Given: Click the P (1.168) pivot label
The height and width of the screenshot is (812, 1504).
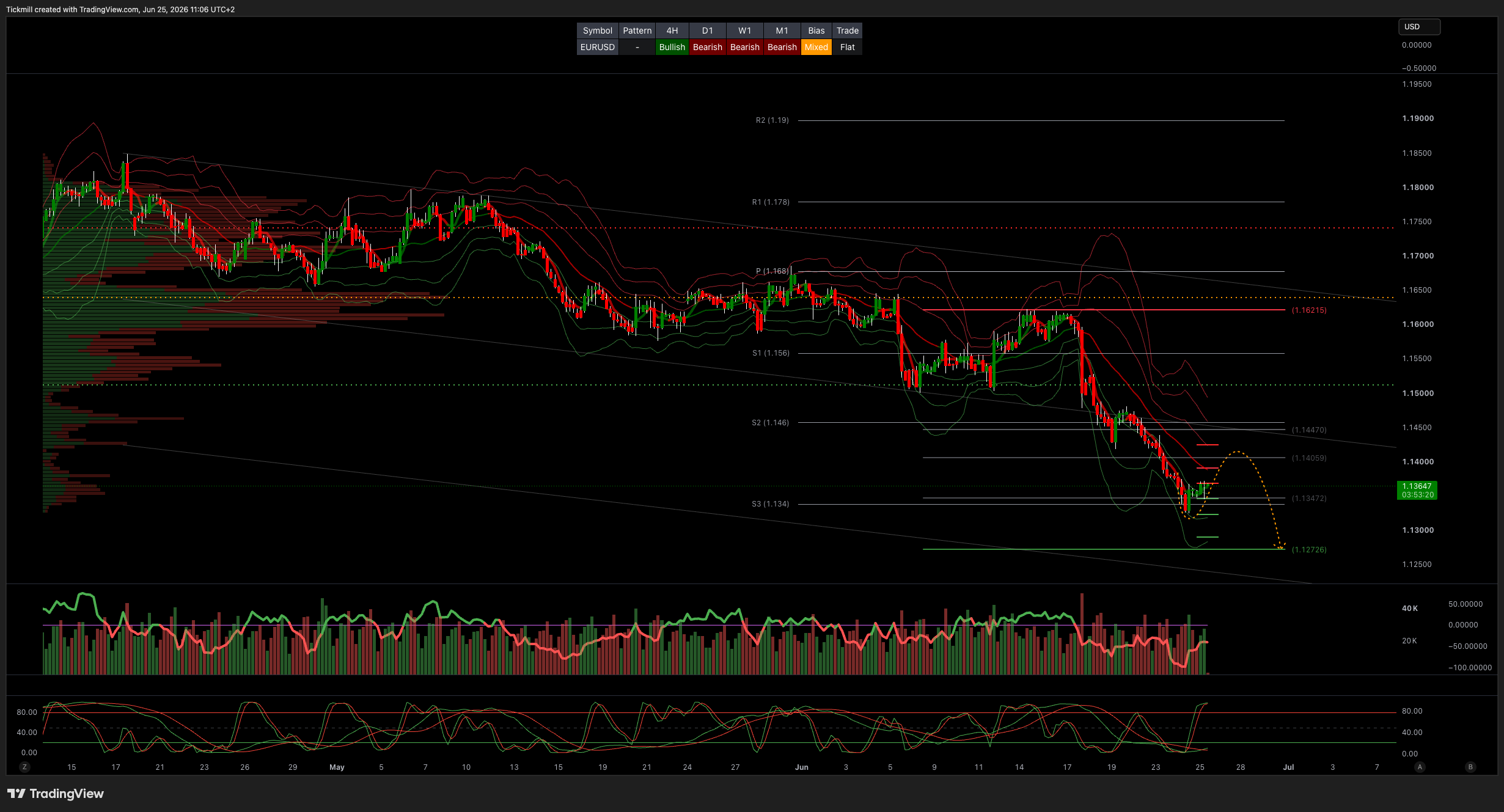Looking at the screenshot, I should 772,271.
